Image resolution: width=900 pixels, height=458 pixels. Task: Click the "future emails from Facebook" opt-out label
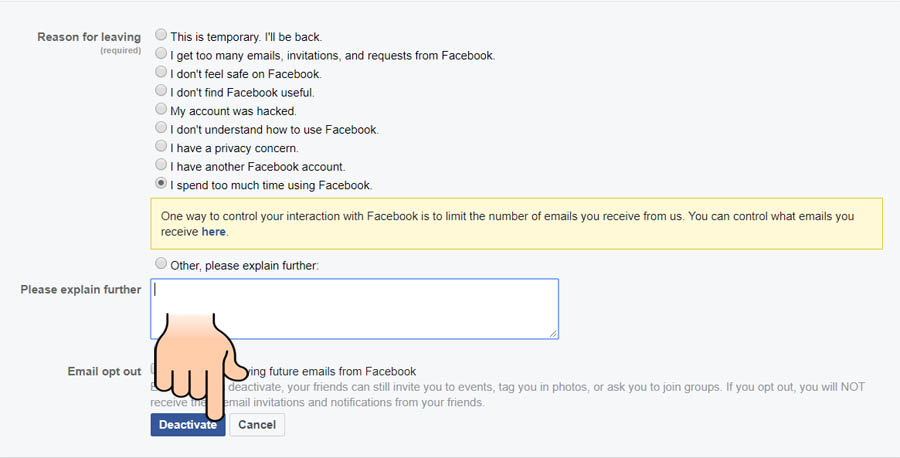click(328, 371)
